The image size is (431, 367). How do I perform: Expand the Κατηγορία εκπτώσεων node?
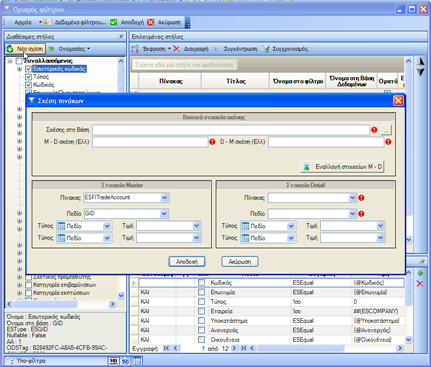19,293
